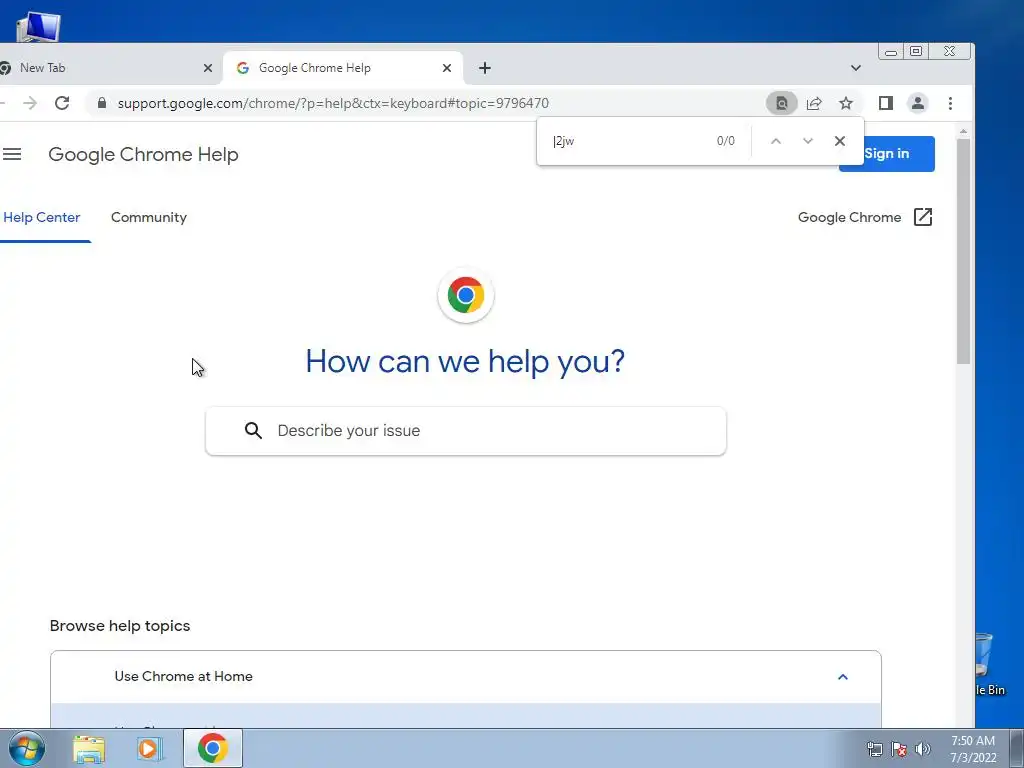Image resolution: width=1024 pixels, height=768 pixels.
Task: Click the Chrome taskbar button
Action: (213, 748)
